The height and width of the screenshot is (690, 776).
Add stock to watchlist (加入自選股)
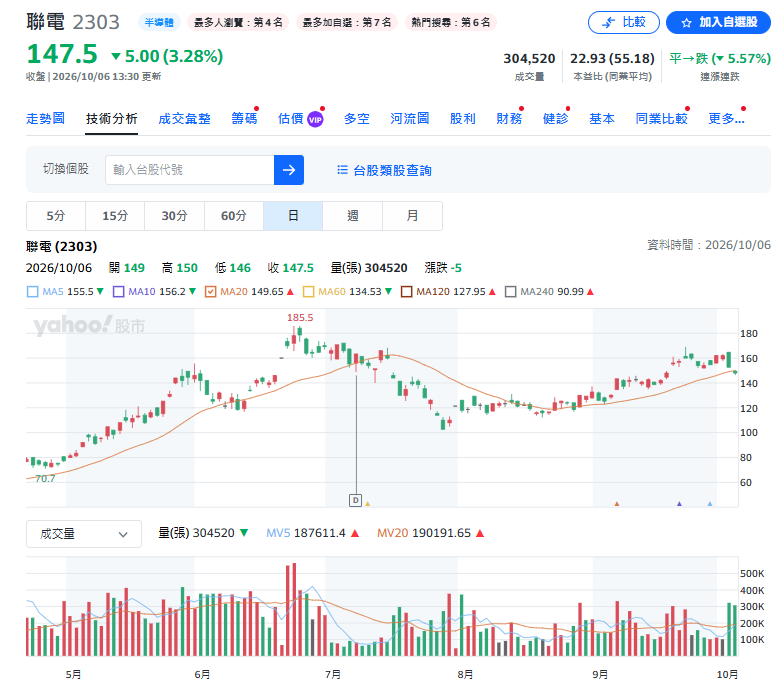(x=719, y=22)
